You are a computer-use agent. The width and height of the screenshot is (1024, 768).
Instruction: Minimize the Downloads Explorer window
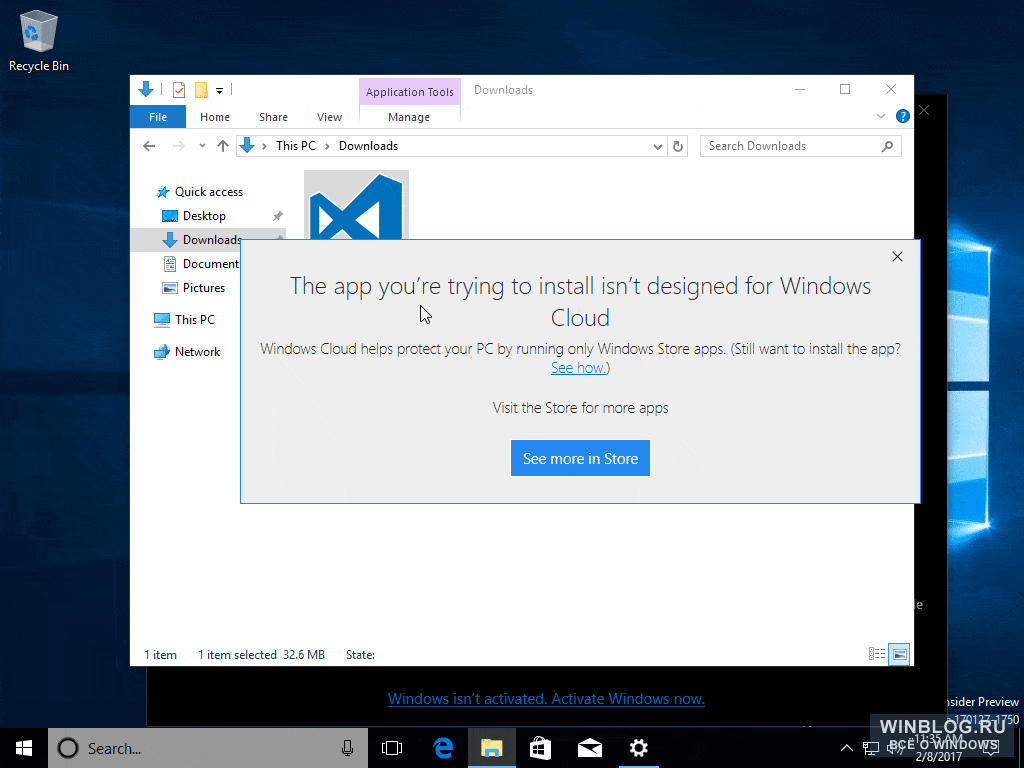pos(800,89)
